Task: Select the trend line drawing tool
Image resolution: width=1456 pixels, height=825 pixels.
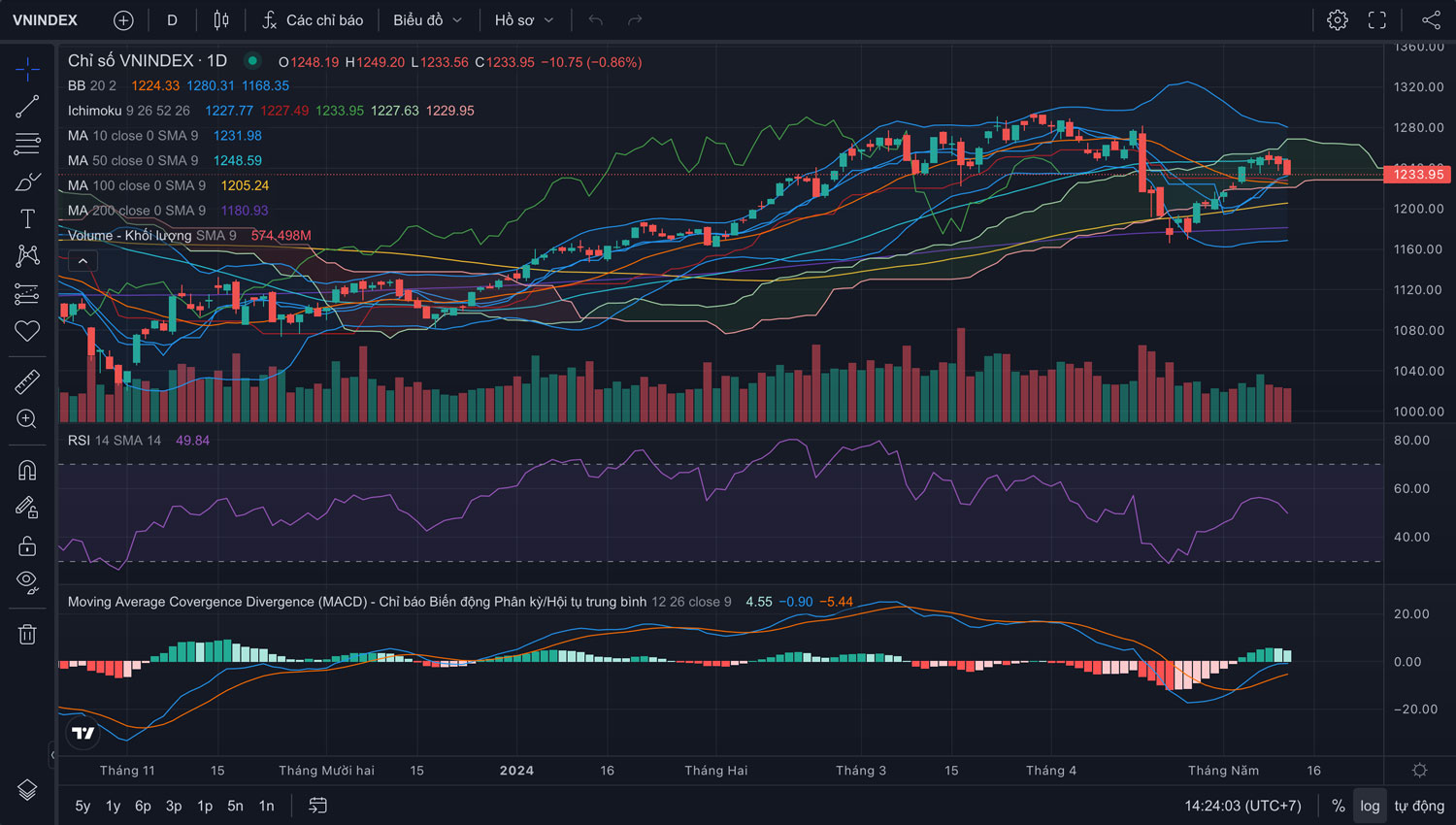Action: [27, 107]
